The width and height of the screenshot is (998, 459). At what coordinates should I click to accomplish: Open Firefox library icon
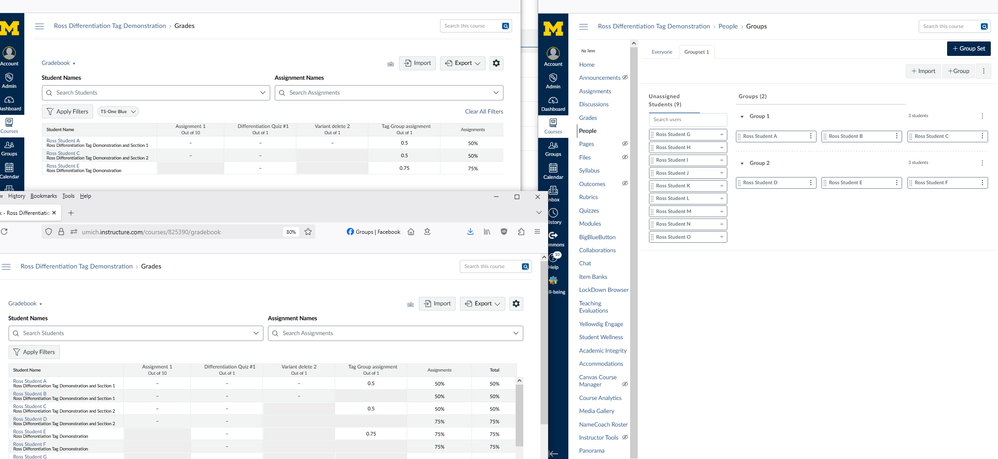click(x=487, y=232)
